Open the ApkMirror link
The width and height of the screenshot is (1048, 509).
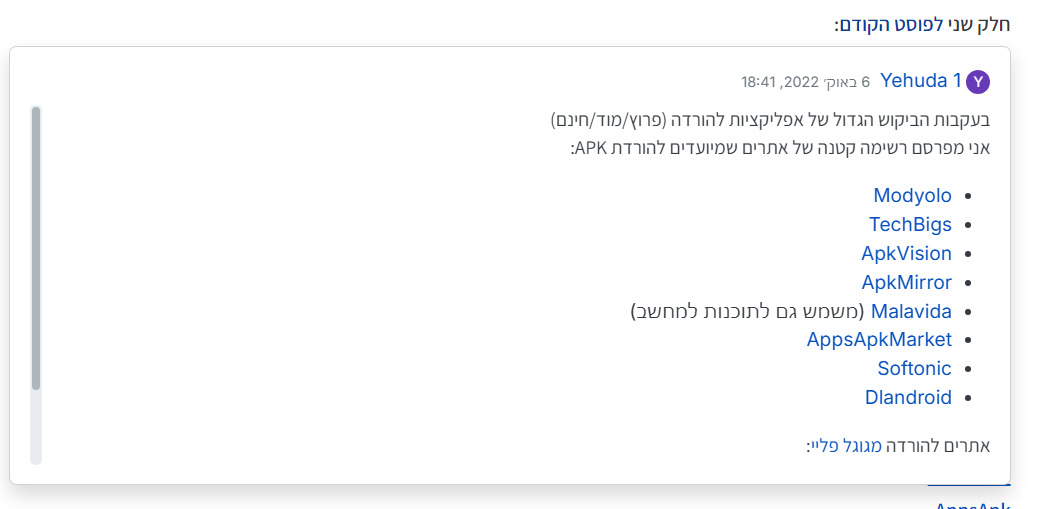pyautogui.click(x=906, y=283)
